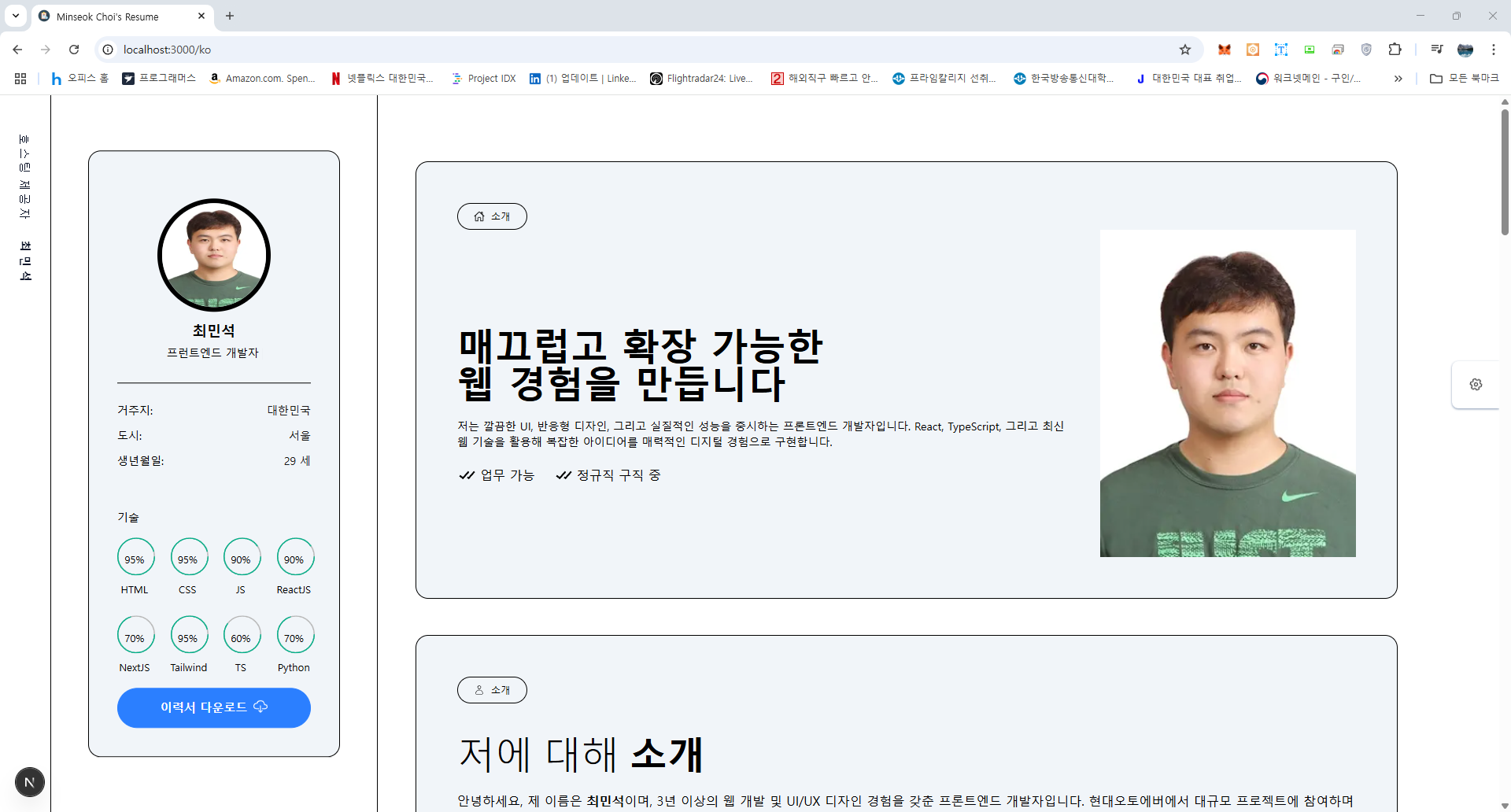
Task: Click the browser back arrow
Action: pos(17,50)
